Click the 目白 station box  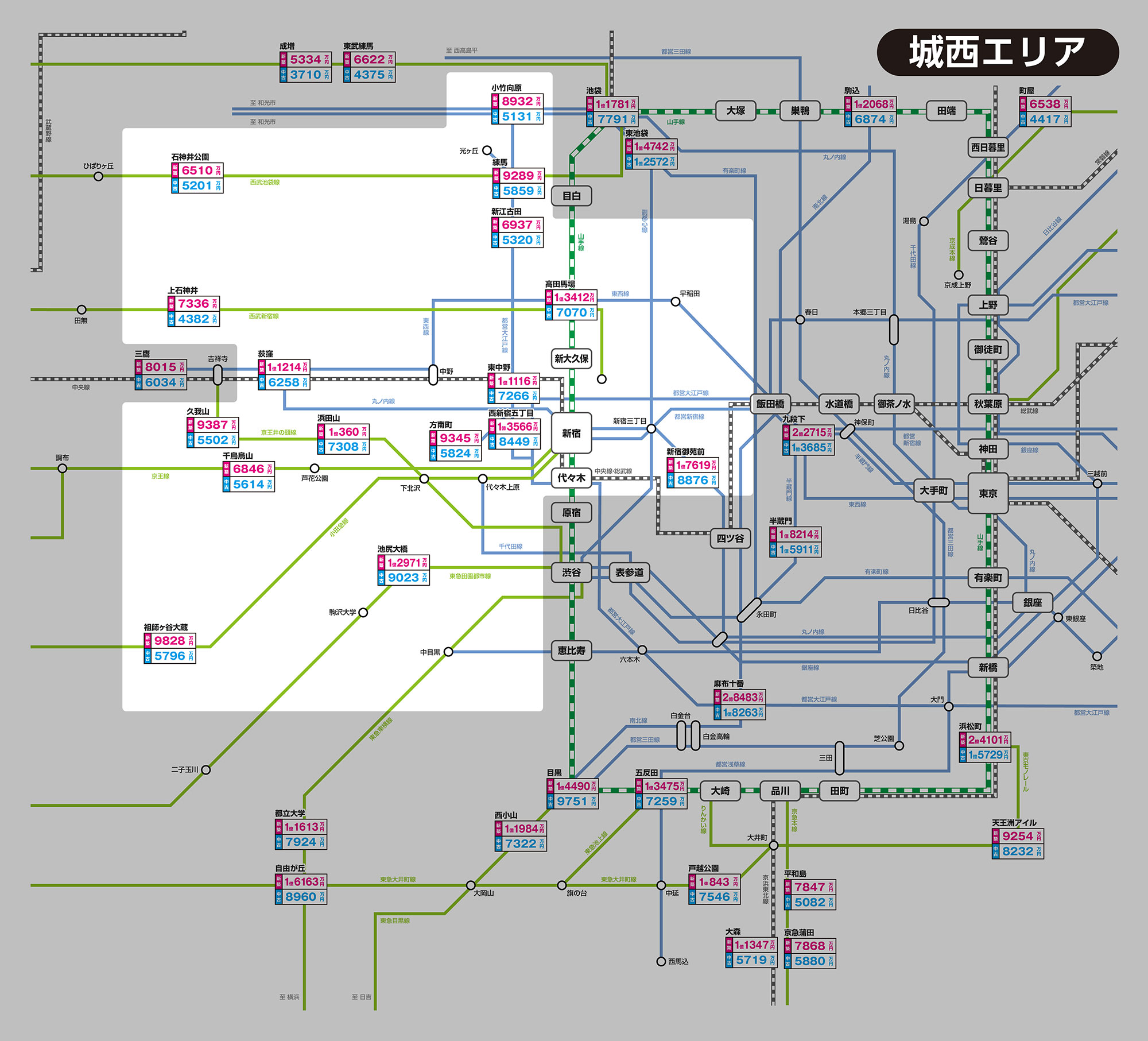(x=571, y=196)
